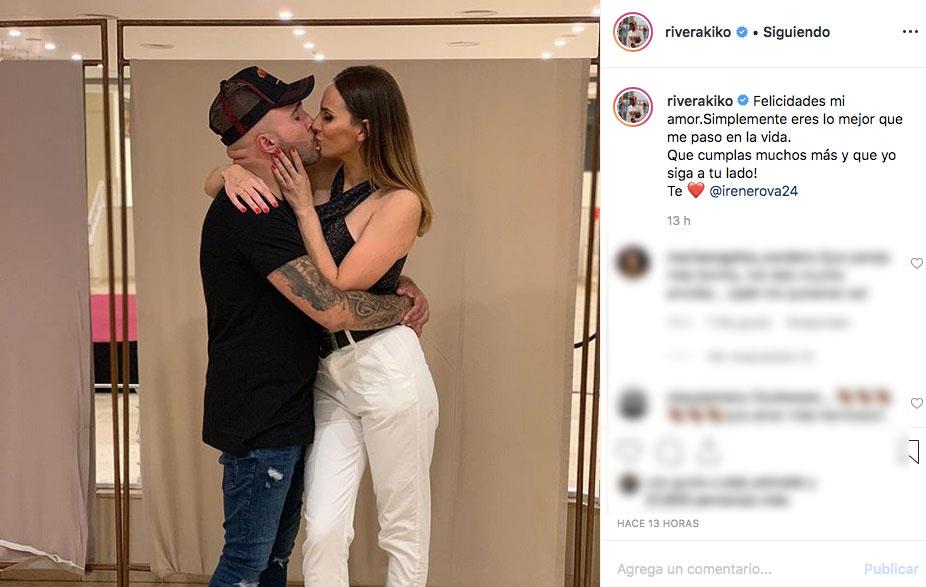The height and width of the screenshot is (587, 926).
Task: Click the blurred share icon
Action: [708, 452]
